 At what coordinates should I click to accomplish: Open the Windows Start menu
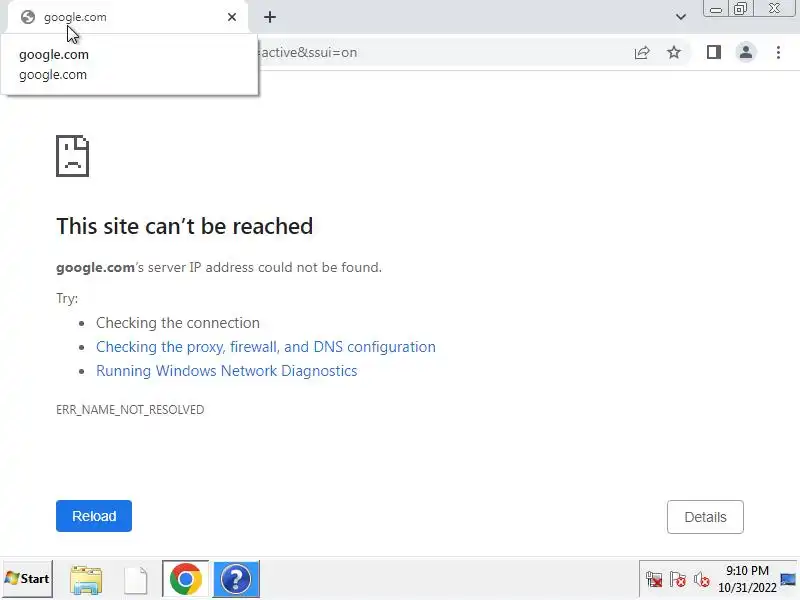tap(28, 579)
